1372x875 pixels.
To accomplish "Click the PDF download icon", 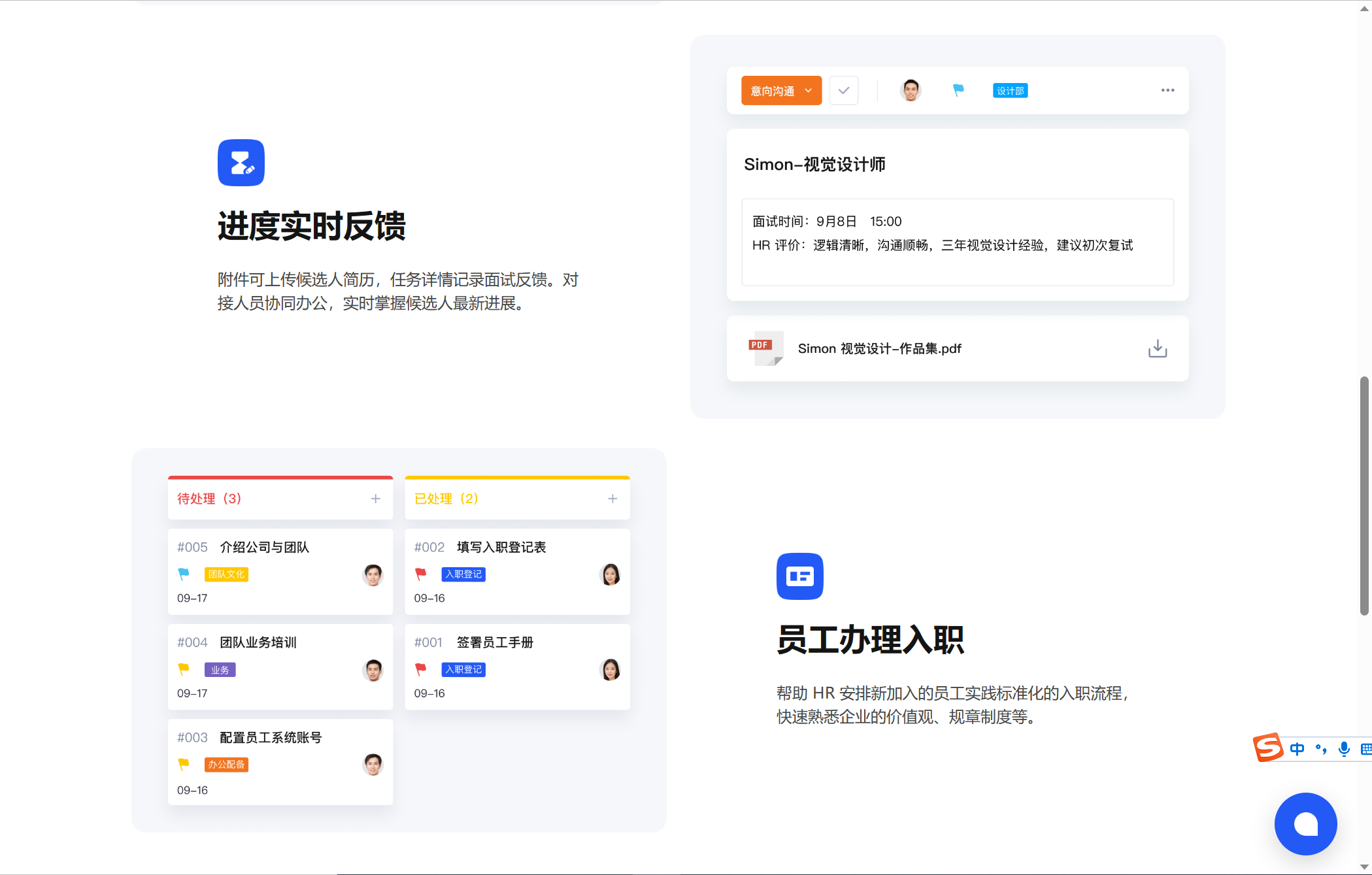I will 1157,348.
